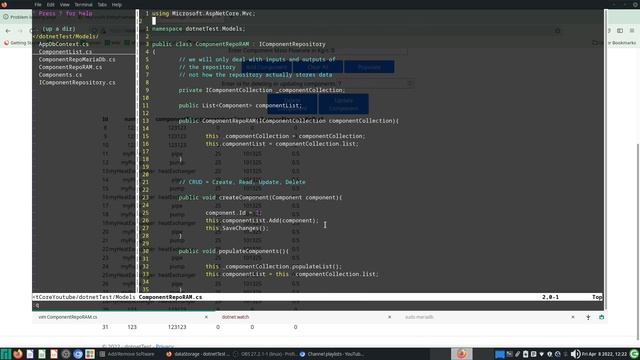640x360 pixels.
Task: Open ComponentList.cs in the file tree
Action: (65, 52)
